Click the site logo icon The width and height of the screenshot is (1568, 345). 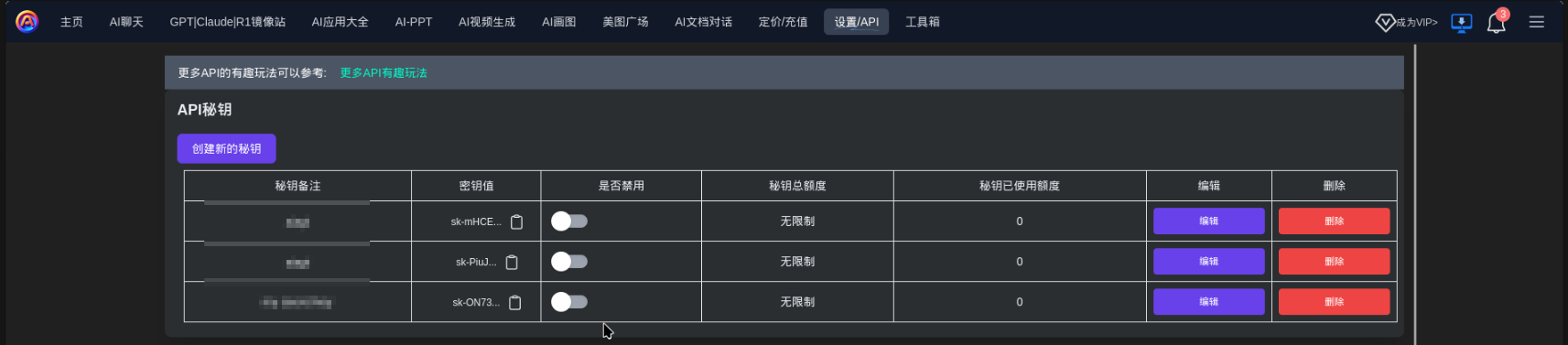point(27,21)
